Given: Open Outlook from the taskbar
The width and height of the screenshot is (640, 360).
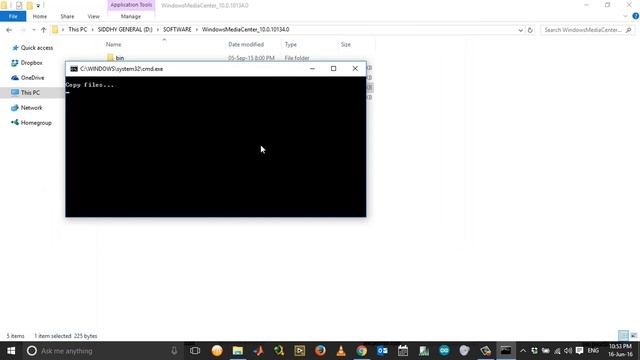Looking at the screenshot, I should [382, 351].
